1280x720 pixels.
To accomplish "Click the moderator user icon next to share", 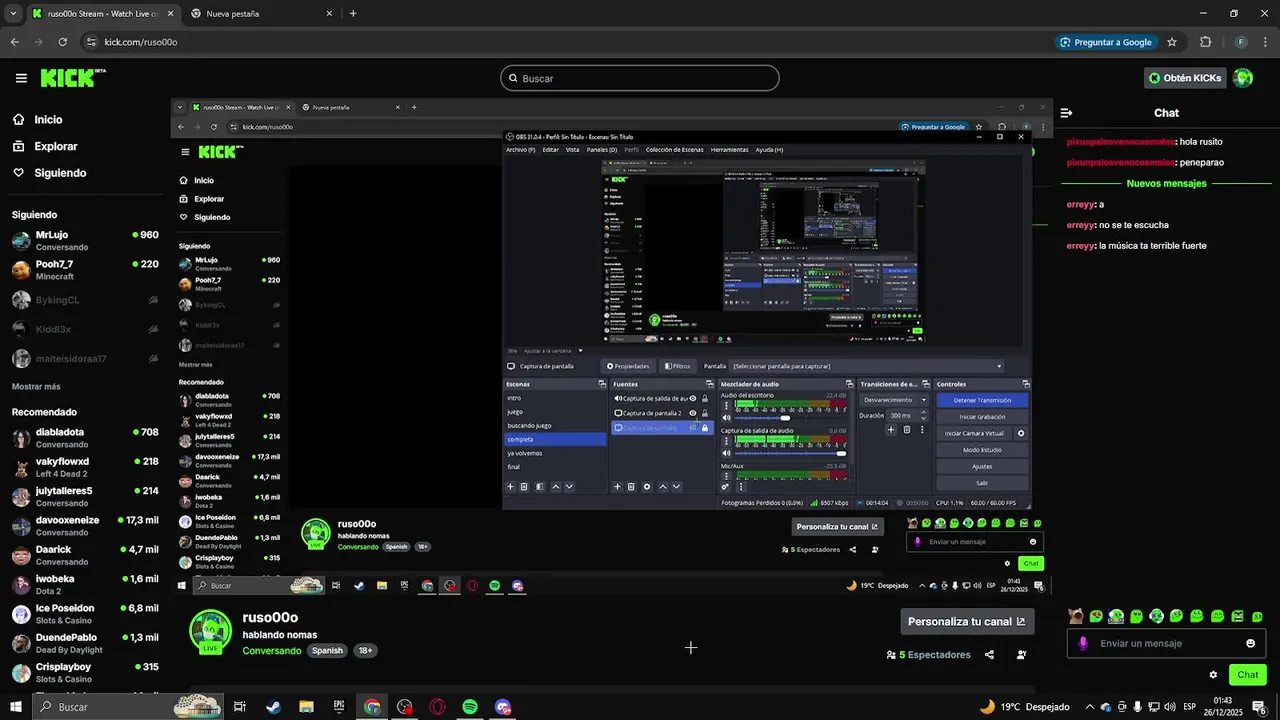I will [1021, 655].
